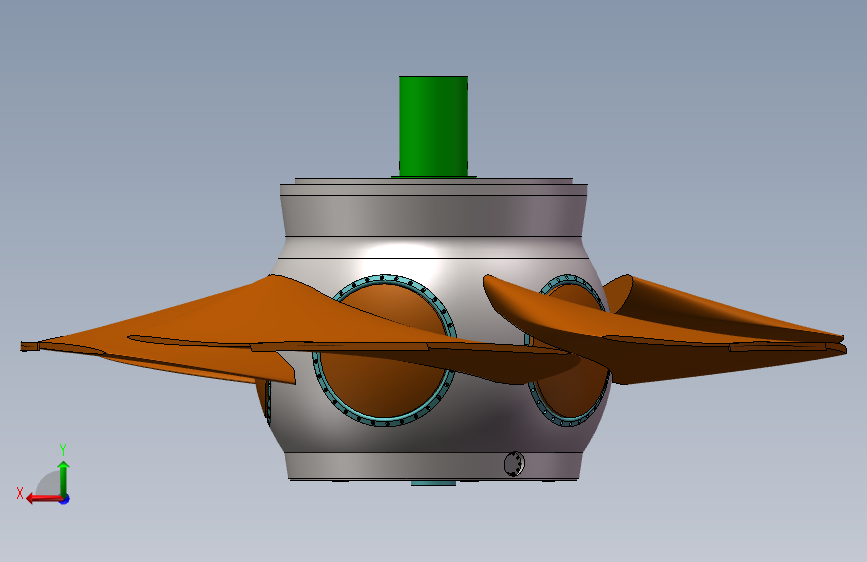Select the small bolted circular port near hub bottom

coord(514,464)
